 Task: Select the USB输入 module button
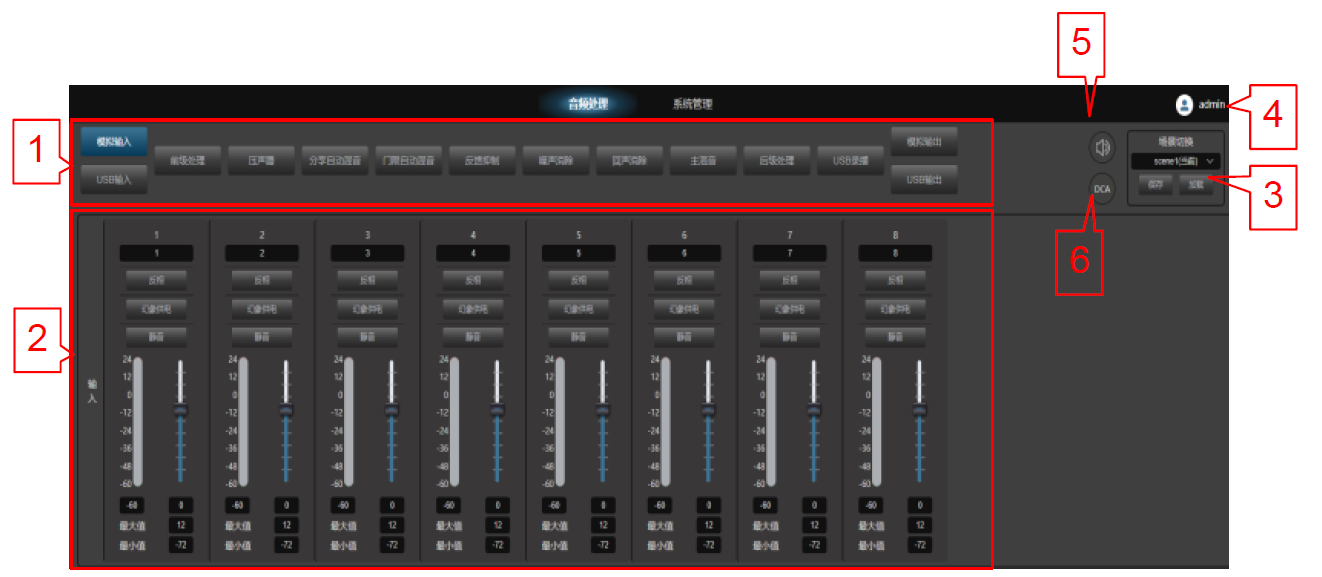[x=114, y=179]
